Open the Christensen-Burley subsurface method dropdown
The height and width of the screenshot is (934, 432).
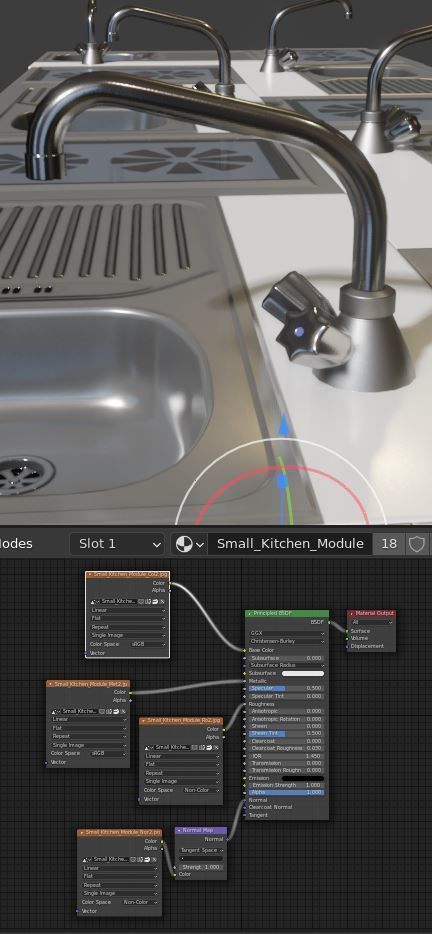(287, 642)
